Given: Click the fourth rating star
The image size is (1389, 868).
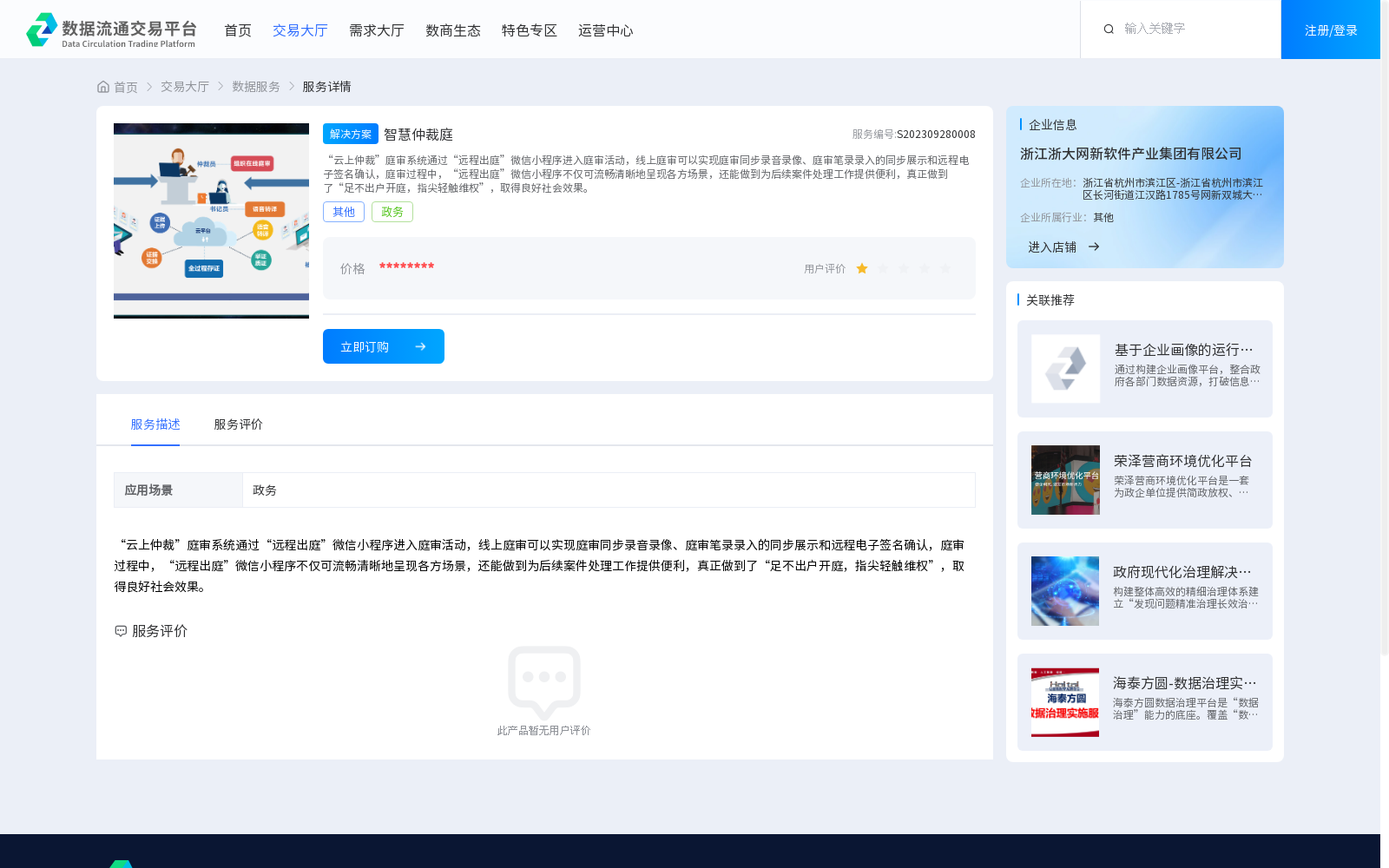Looking at the screenshot, I should click(x=925, y=269).
